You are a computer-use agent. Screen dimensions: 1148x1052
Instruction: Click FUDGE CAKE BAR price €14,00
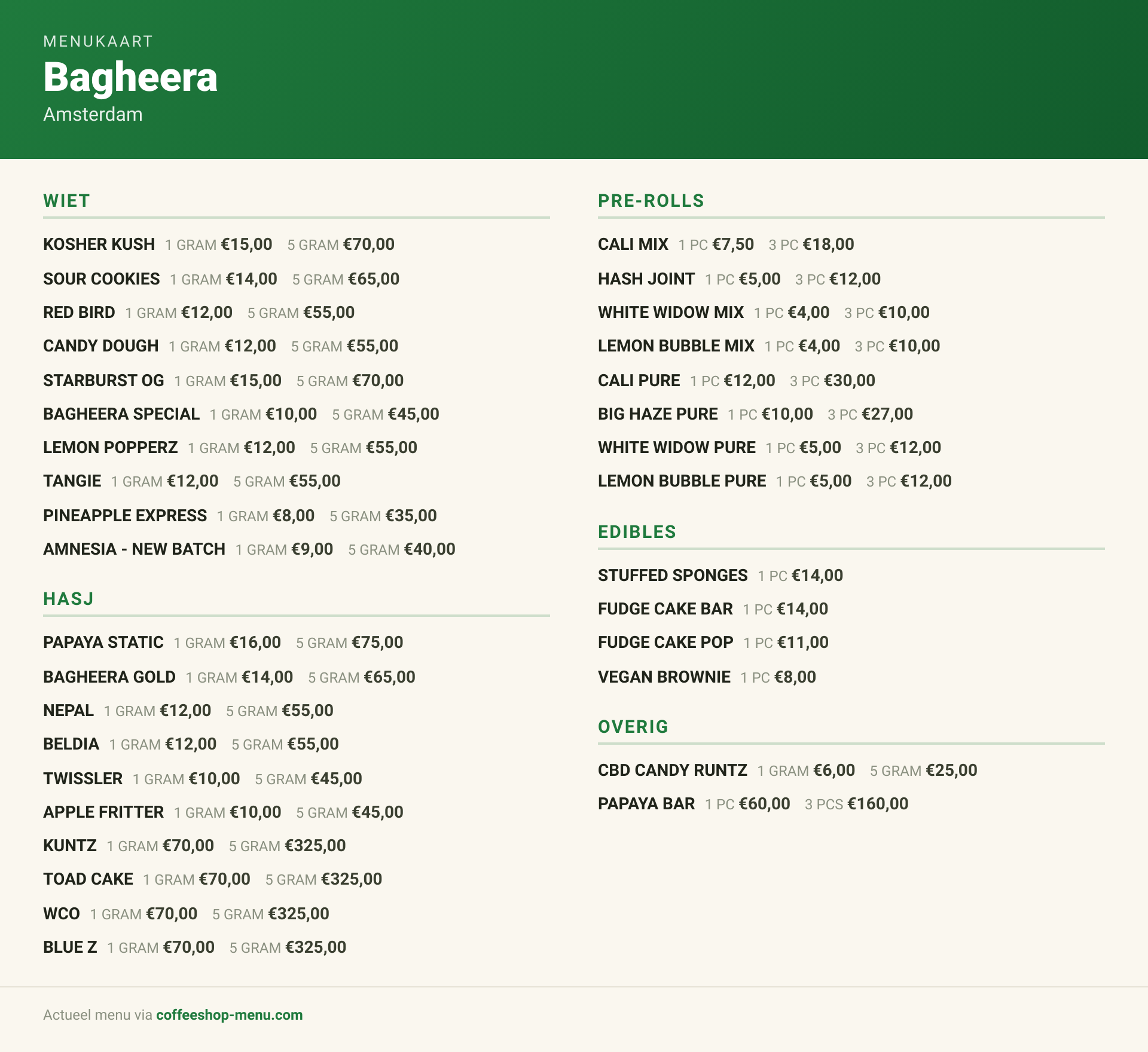tap(802, 609)
